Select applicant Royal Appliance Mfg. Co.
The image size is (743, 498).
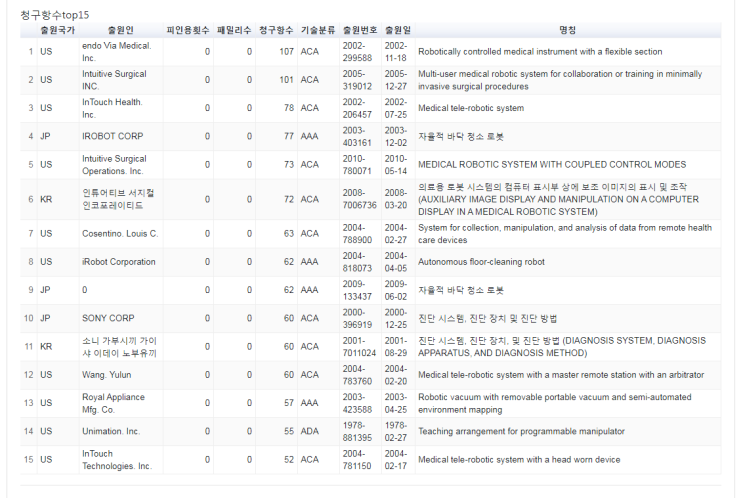coord(113,403)
